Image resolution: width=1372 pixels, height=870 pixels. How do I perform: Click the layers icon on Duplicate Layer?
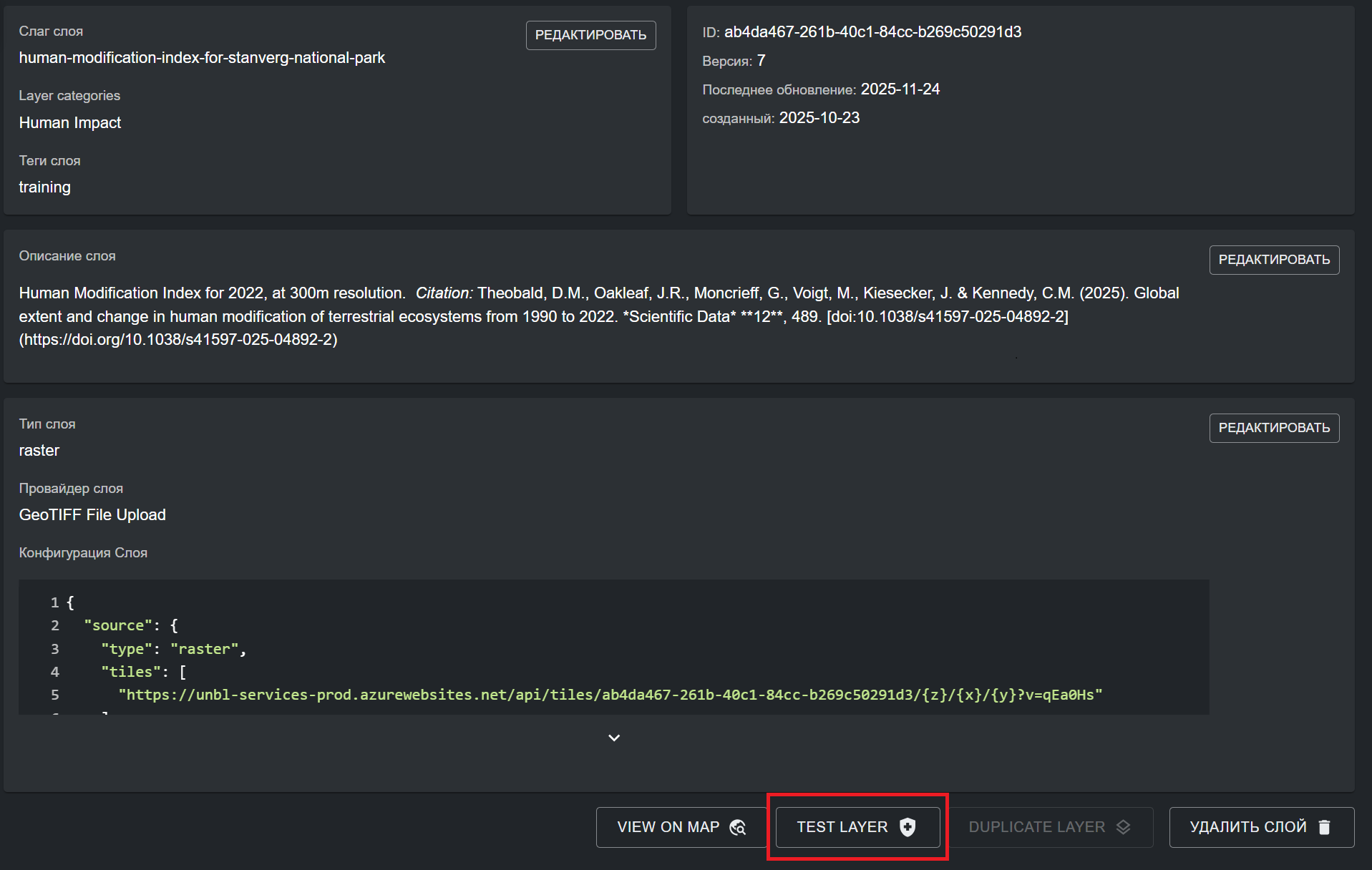[1123, 827]
